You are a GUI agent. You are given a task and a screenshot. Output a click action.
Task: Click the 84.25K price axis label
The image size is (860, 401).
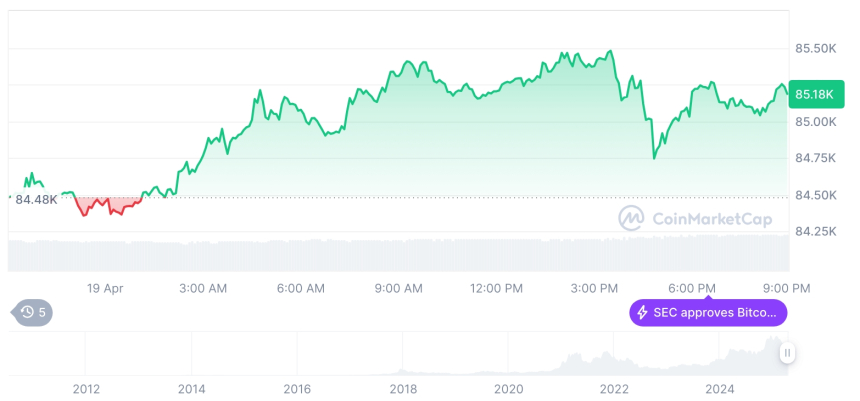[x=815, y=231]
